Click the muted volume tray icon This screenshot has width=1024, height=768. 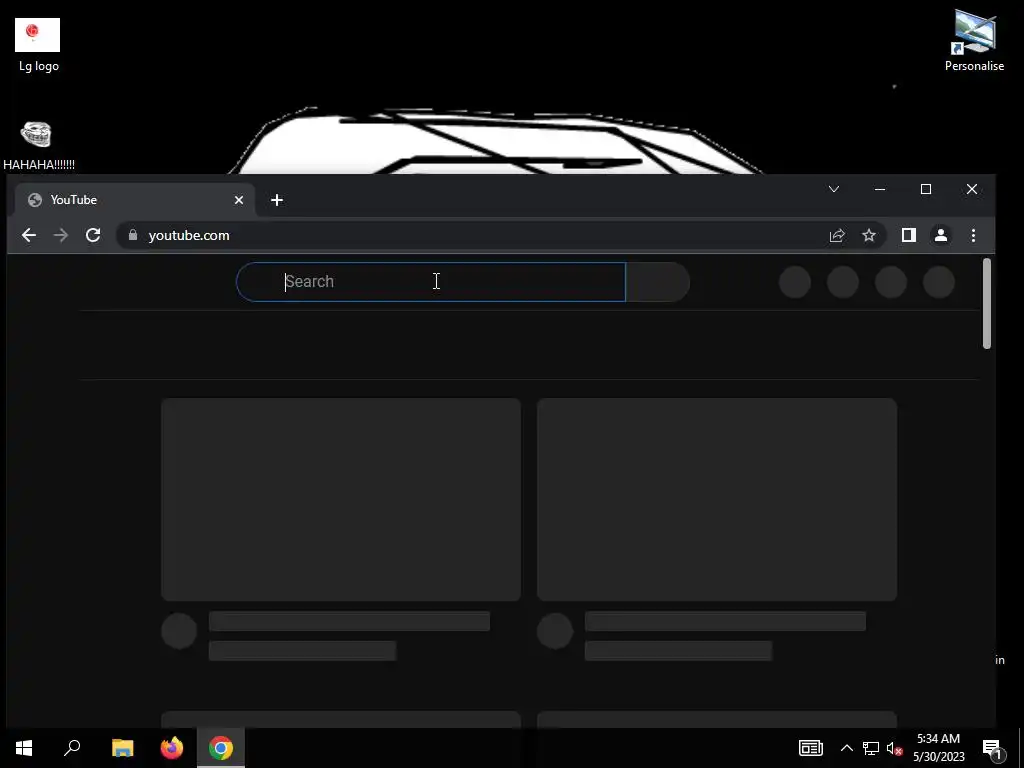click(x=894, y=748)
